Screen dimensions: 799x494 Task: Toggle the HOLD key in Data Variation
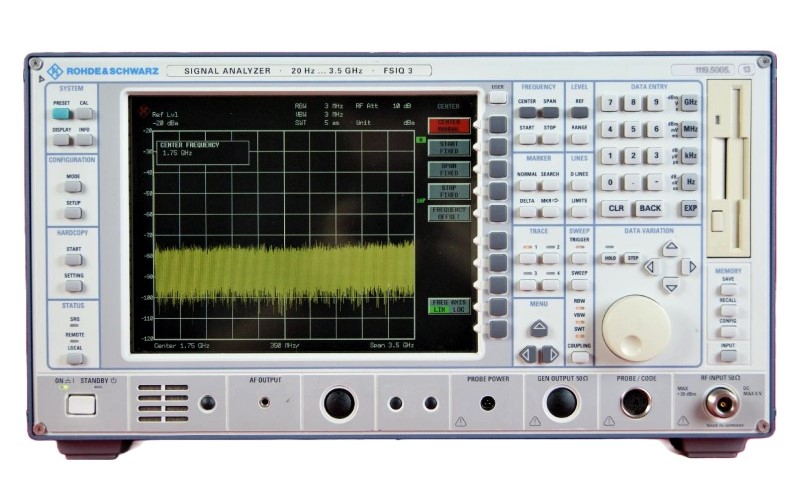[x=609, y=258]
